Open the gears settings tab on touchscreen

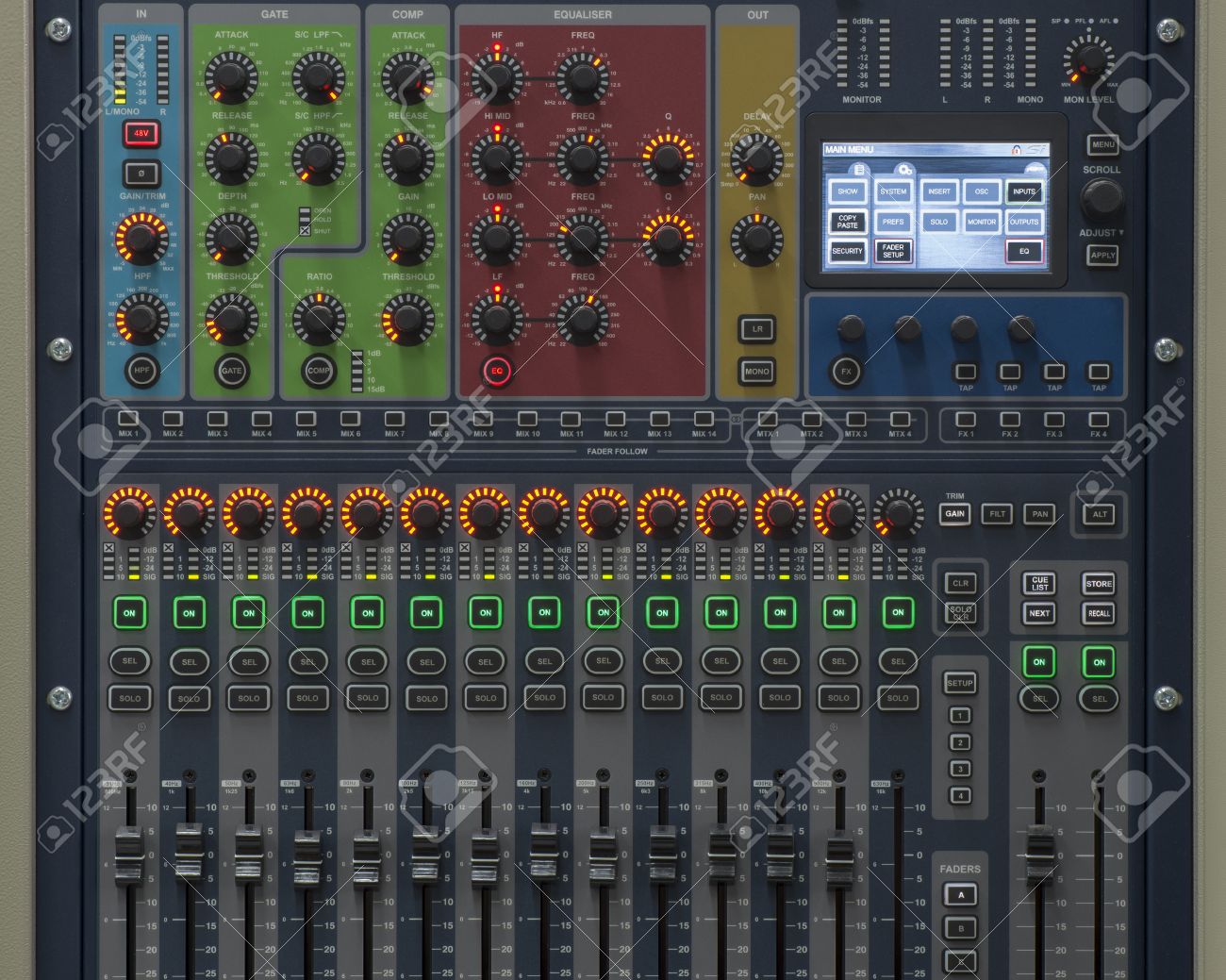point(904,170)
